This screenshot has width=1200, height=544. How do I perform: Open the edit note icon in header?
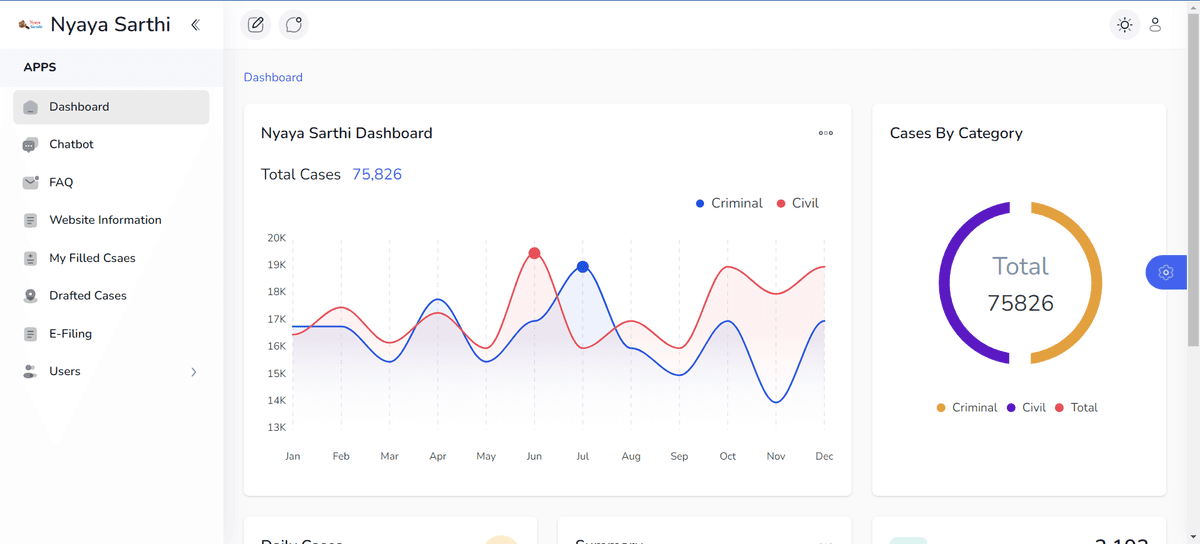[x=256, y=25]
